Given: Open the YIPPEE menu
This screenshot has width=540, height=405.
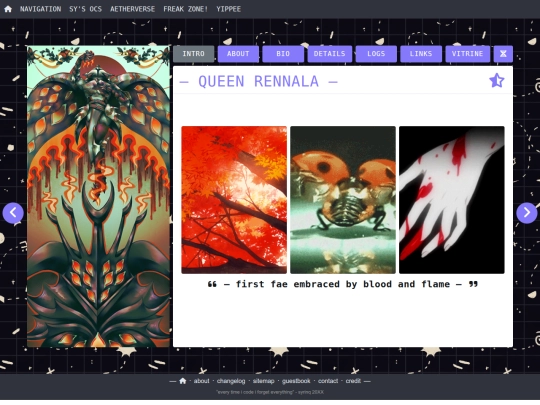Looking at the screenshot, I should 228,9.
